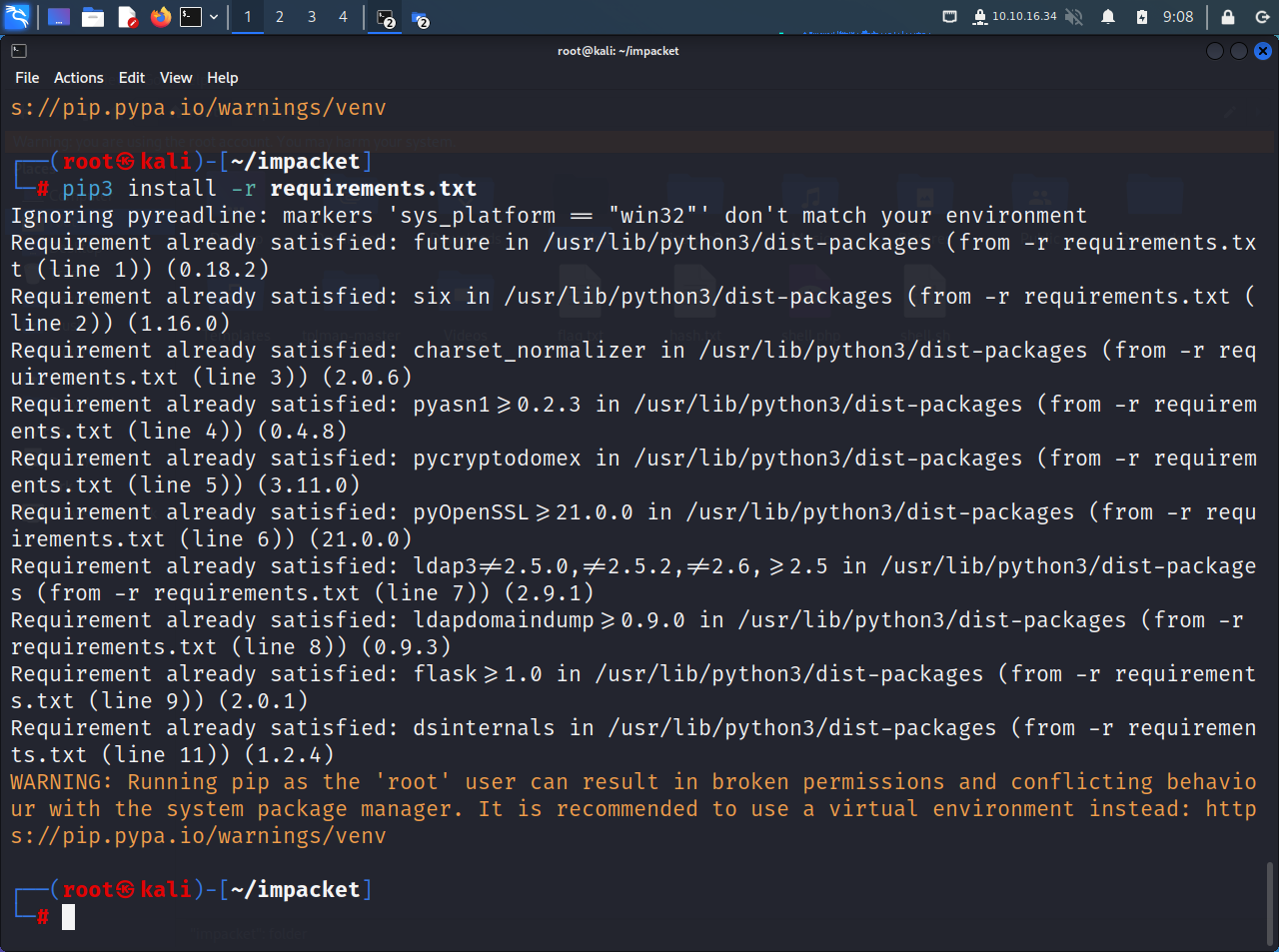Open the View menu
This screenshot has width=1279, height=952.
176,78
